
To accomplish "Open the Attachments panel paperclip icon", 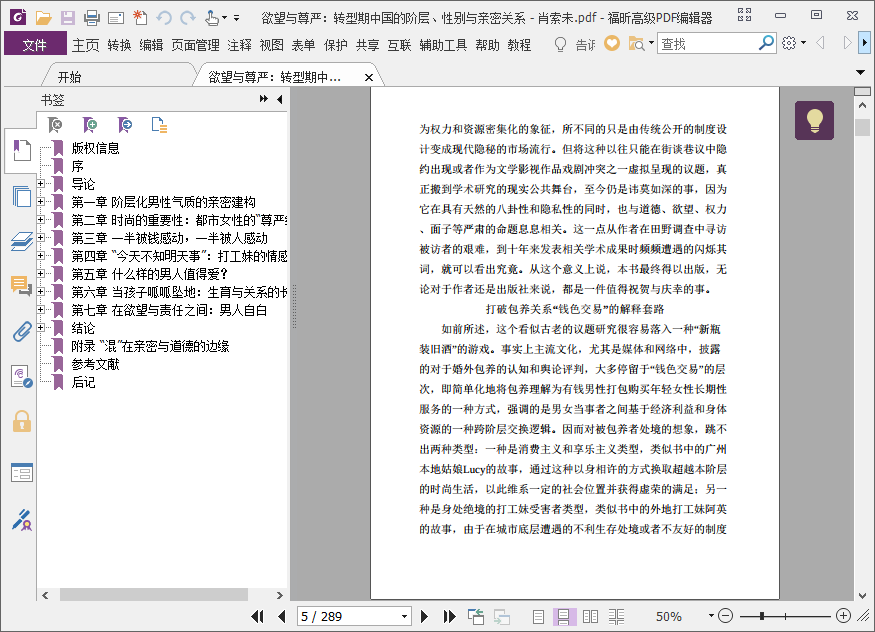I will point(21,331).
